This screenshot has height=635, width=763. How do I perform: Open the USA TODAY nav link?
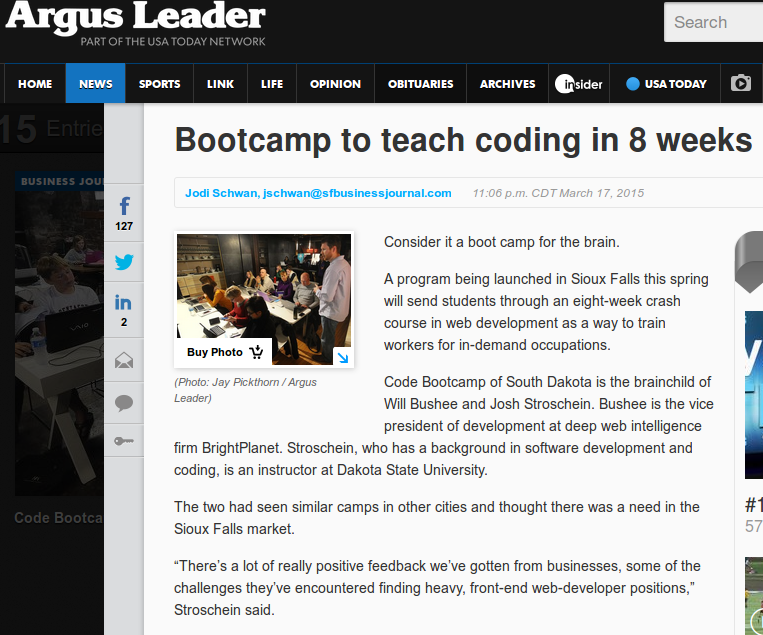point(665,84)
